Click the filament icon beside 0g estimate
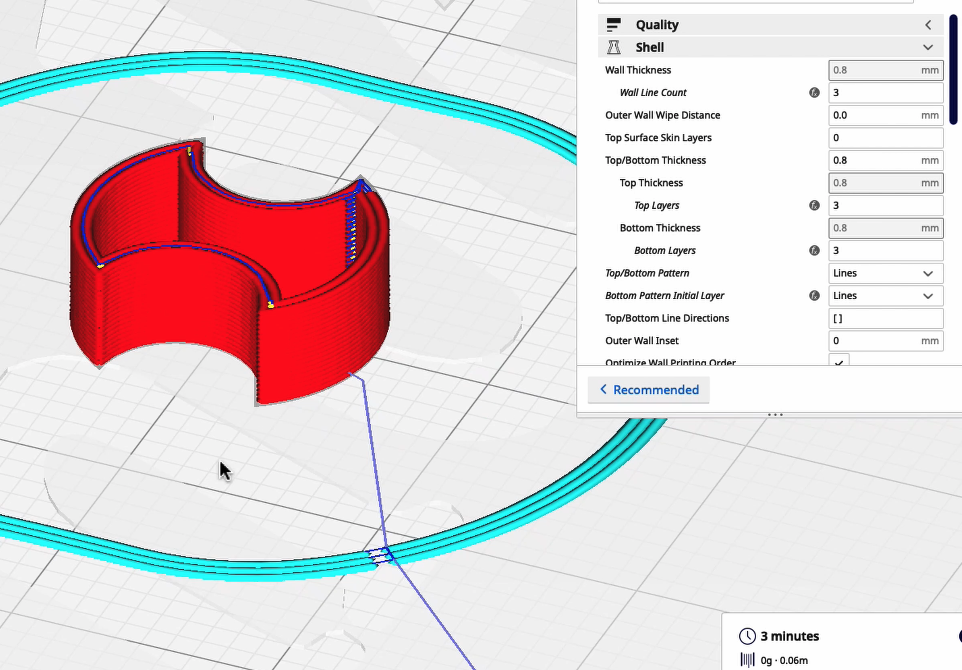Image resolution: width=962 pixels, height=670 pixels. point(747,659)
